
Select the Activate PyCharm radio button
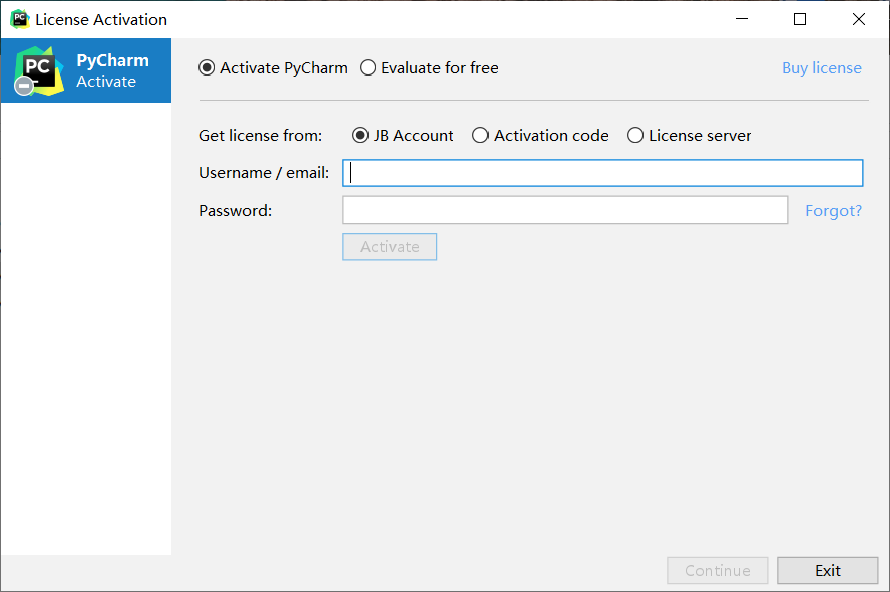tap(207, 68)
